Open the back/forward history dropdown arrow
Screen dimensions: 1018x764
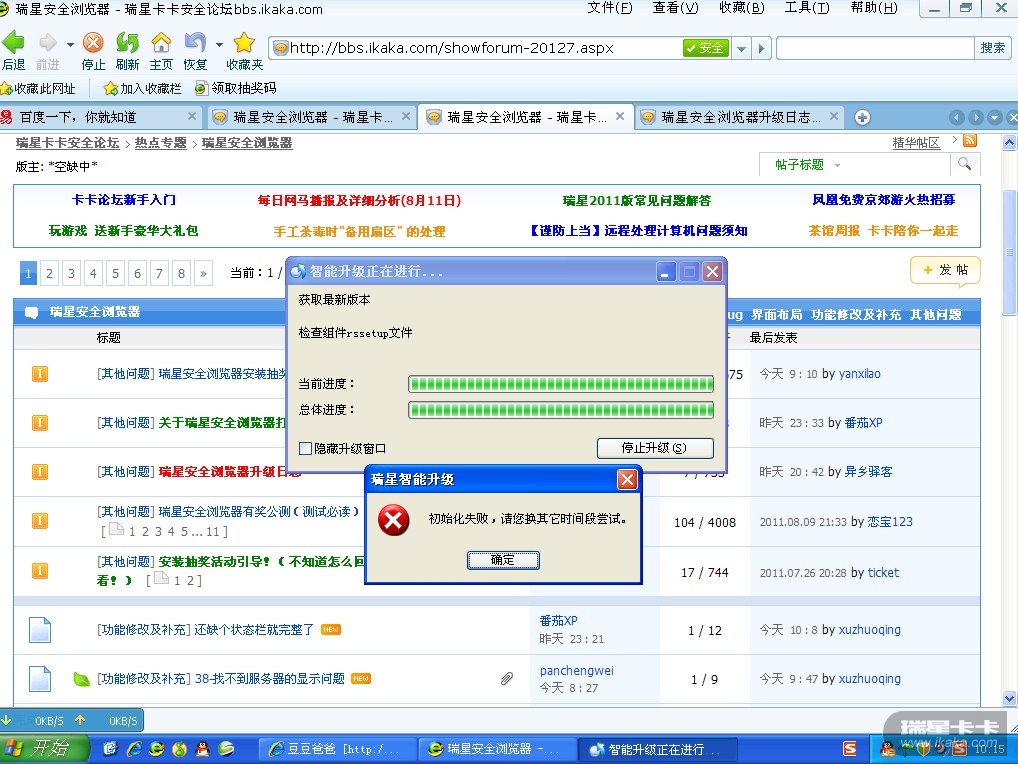70,44
